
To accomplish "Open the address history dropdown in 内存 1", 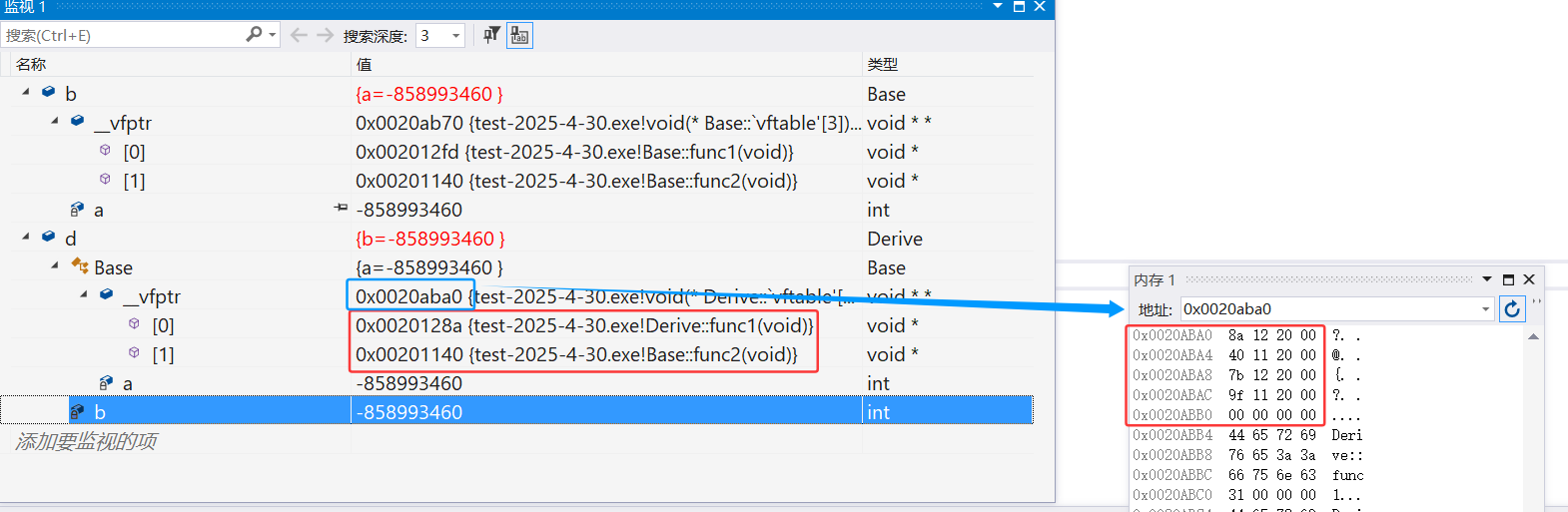I will 1485,309.
